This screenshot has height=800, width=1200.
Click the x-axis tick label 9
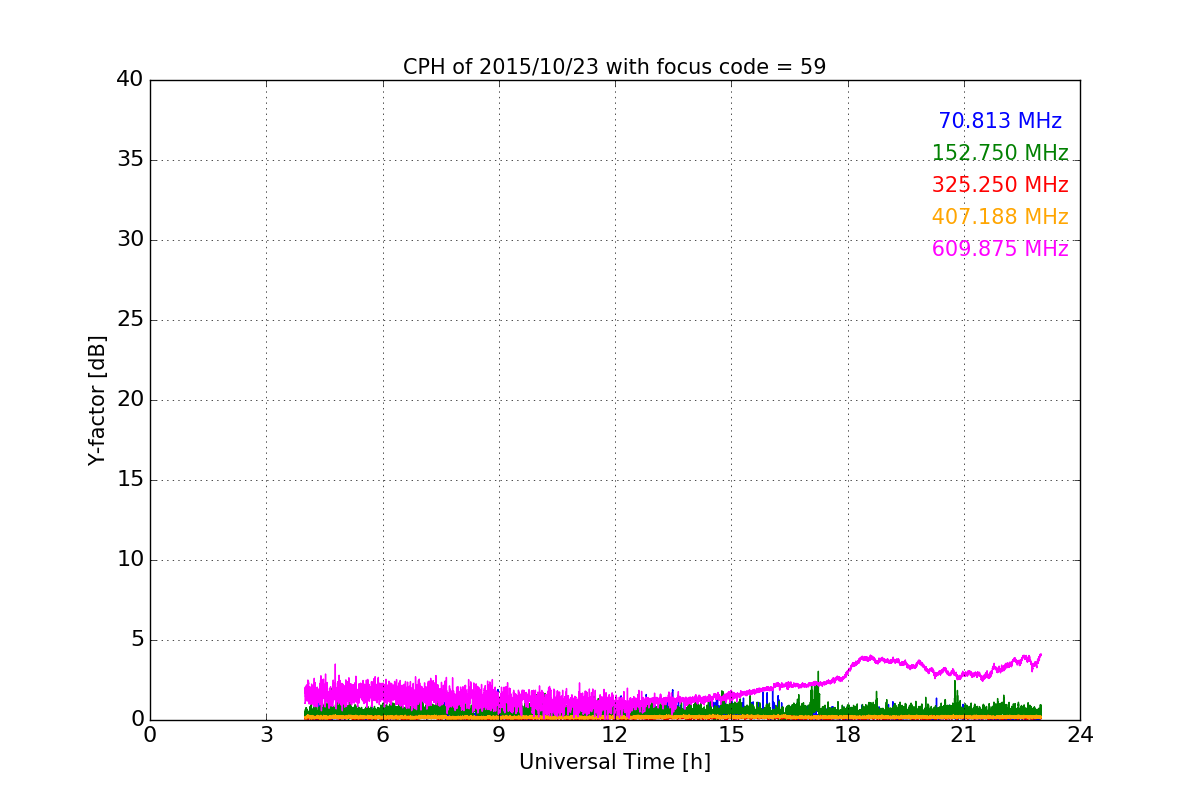499,735
